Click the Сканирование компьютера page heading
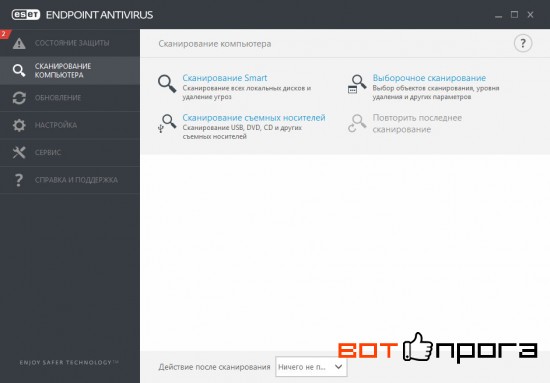The width and height of the screenshot is (550, 383). point(215,44)
